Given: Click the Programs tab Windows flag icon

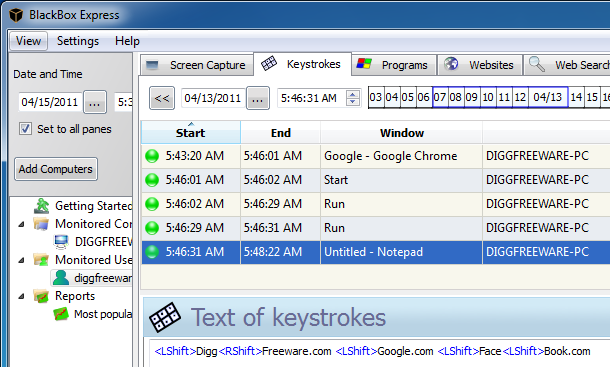Looking at the screenshot, I should click(x=365, y=64).
